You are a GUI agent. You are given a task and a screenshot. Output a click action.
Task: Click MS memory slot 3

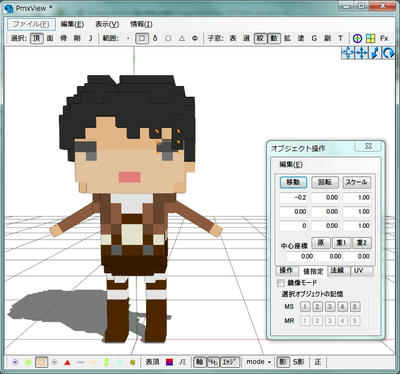(330, 306)
